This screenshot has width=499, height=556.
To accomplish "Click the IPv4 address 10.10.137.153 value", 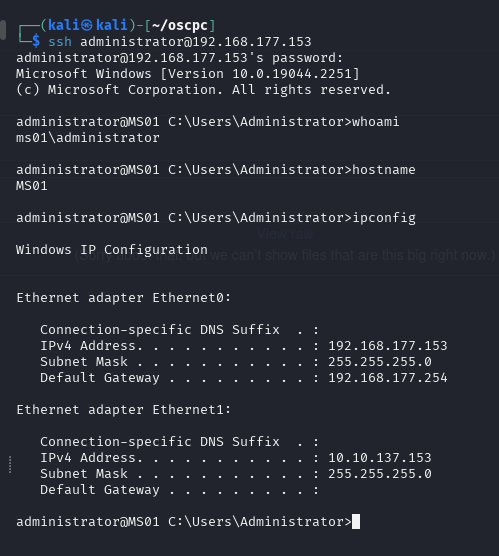I will click(x=380, y=457).
